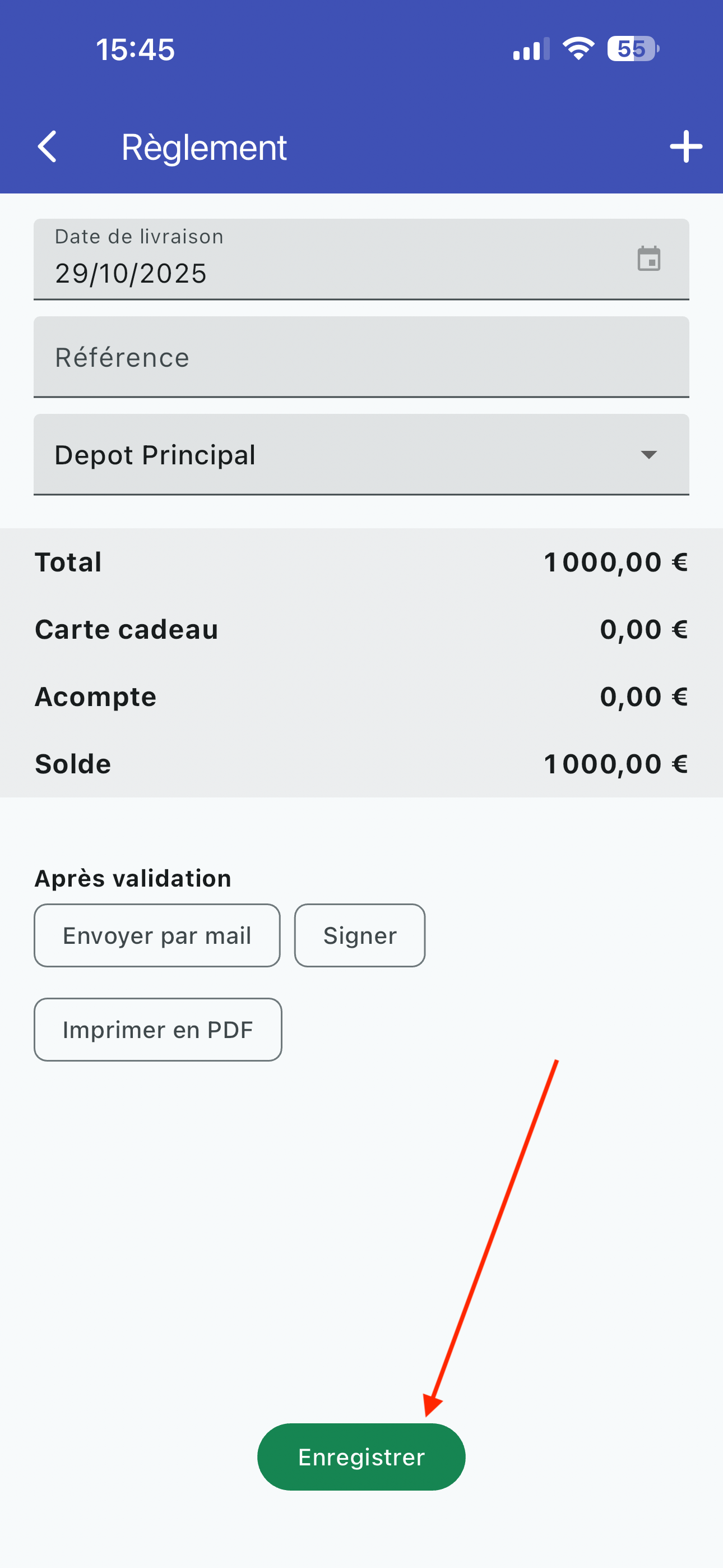Viewport: 723px width, 1568px height.
Task: Tap the Règlement page title
Action: tap(204, 147)
